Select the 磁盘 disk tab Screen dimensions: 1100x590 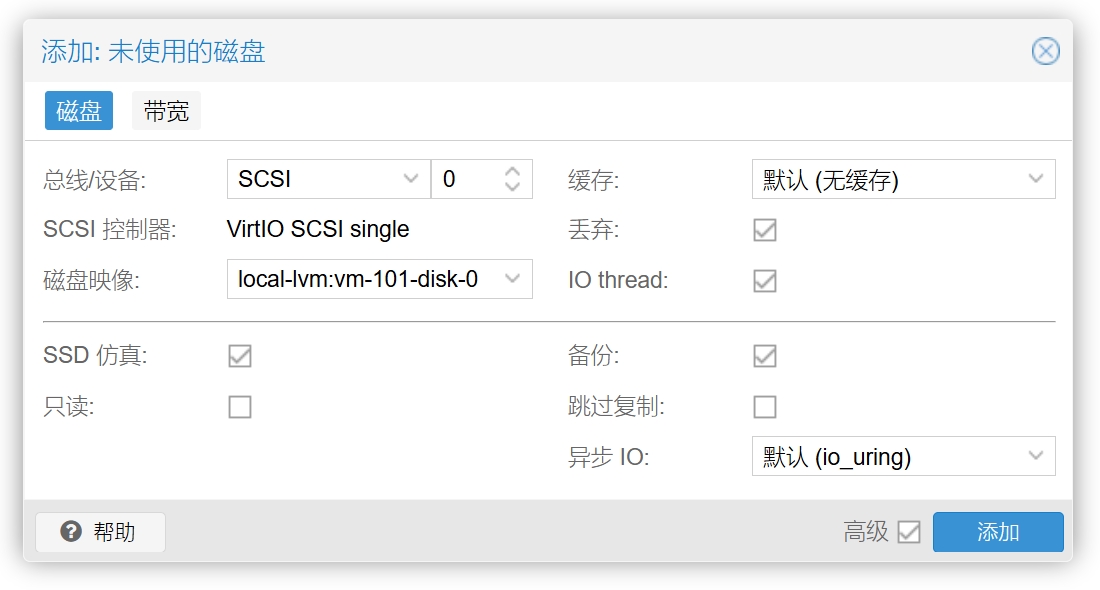[x=79, y=111]
